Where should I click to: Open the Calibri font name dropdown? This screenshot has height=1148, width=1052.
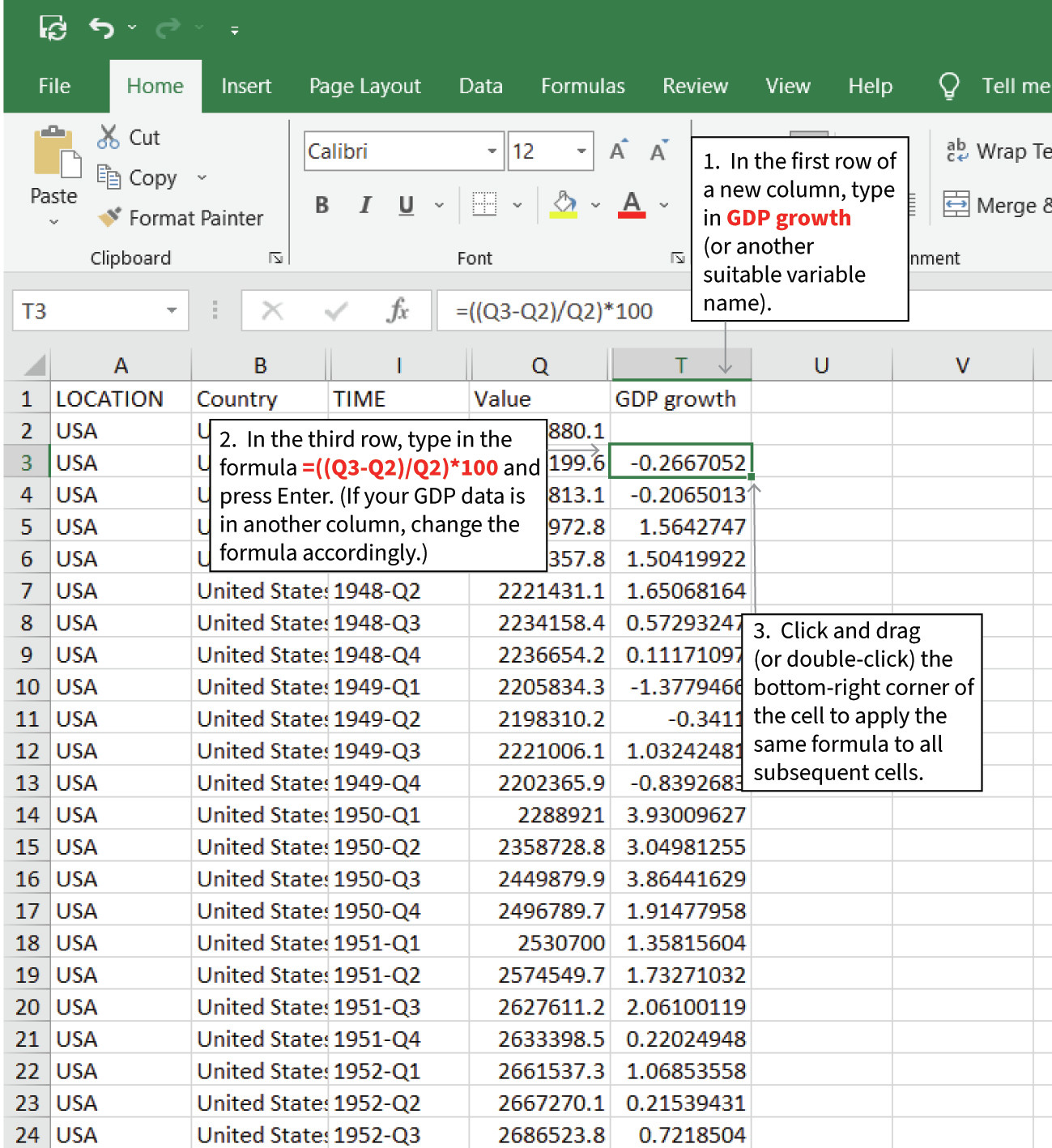click(x=492, y=151)
